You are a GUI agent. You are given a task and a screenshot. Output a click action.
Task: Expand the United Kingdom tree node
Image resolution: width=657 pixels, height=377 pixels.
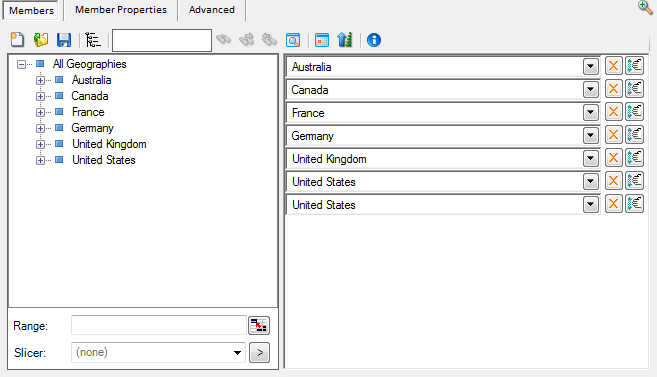point(40,144)
